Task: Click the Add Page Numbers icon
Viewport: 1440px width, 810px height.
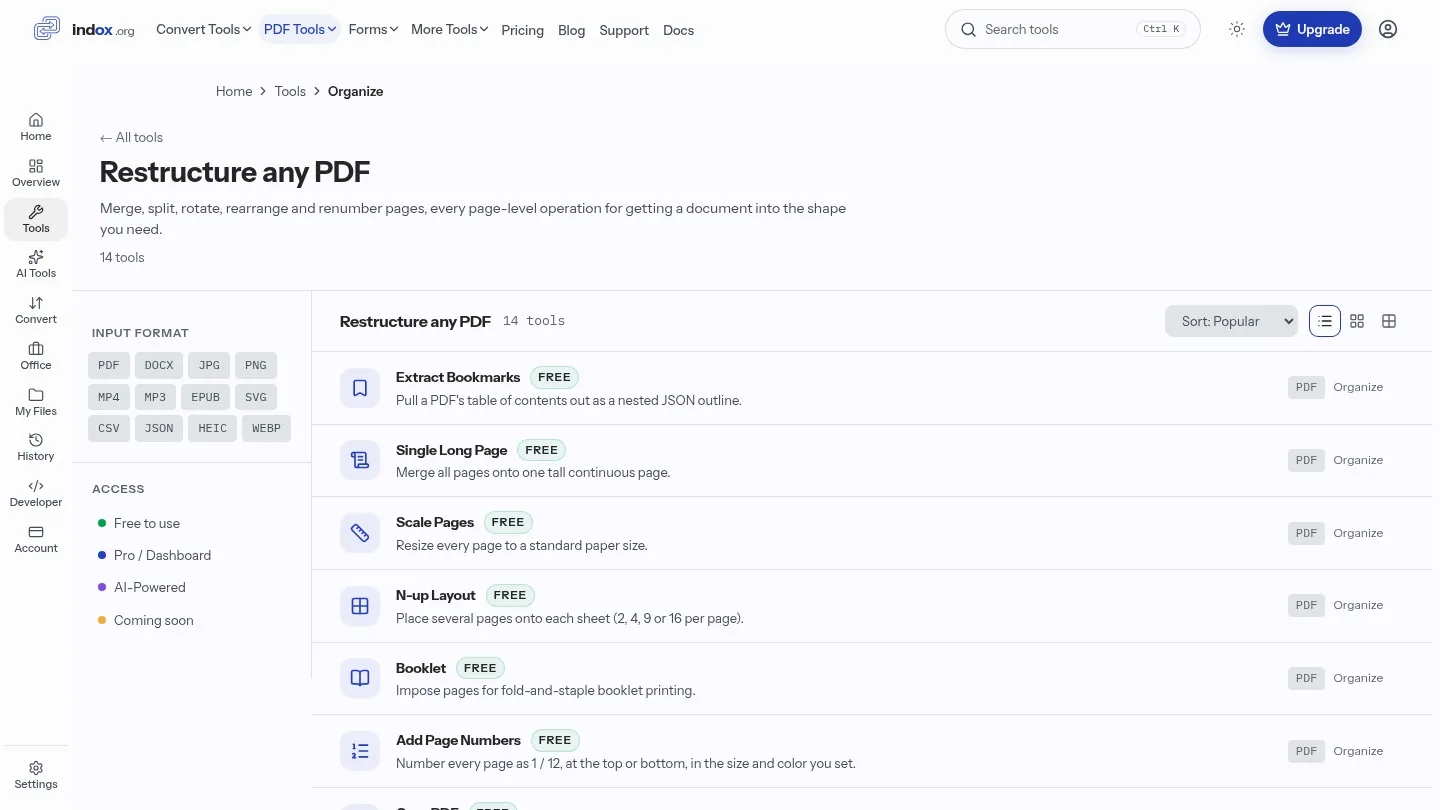Action: [360, 751]
